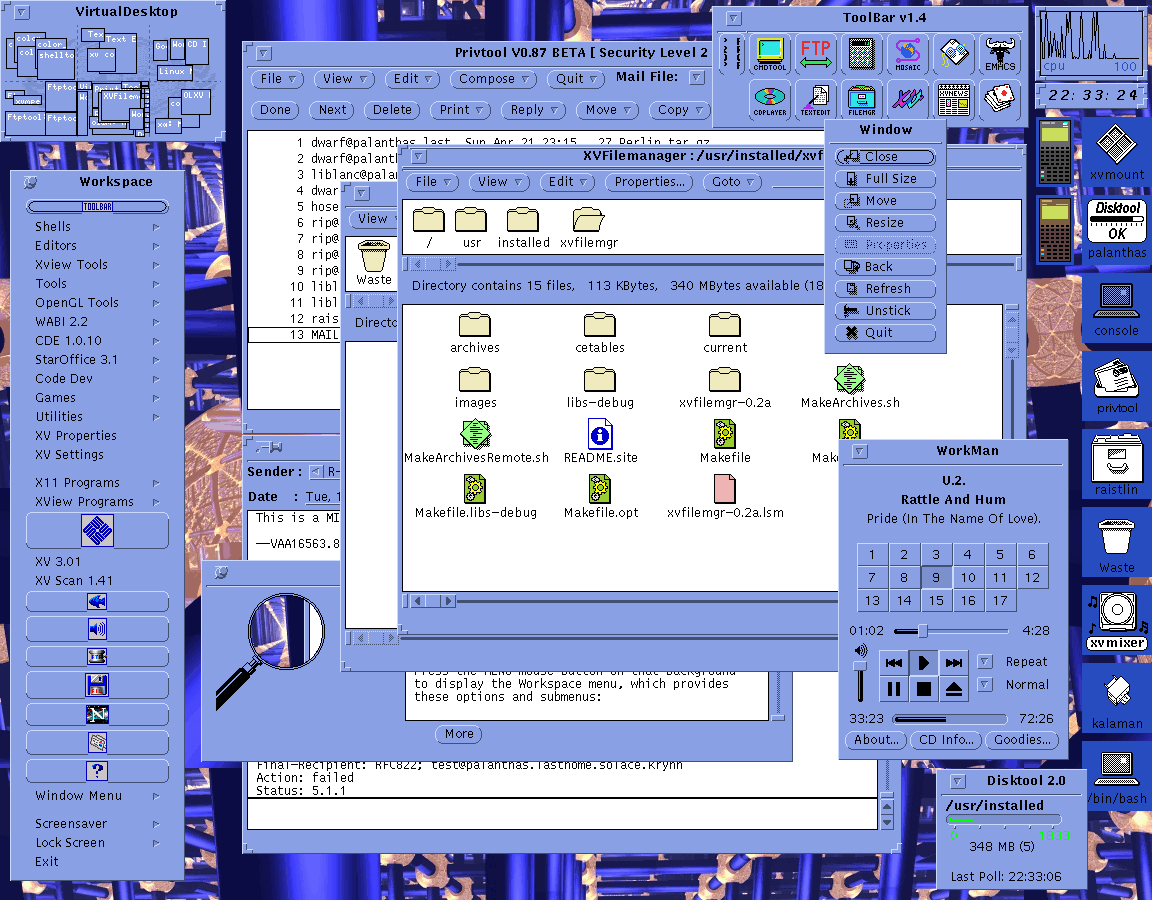The image size is (1152, 900).
Task: Choose Refresh in Window menu
Action: pos(885,289)
